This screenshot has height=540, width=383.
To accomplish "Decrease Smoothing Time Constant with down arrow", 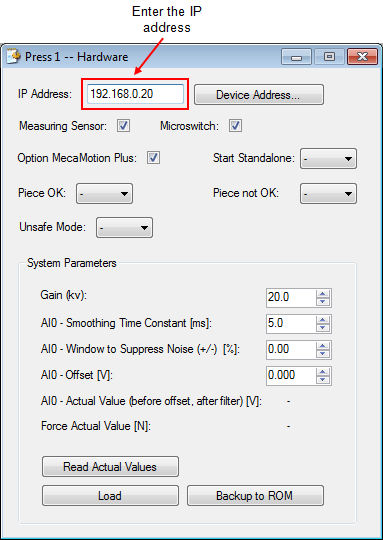I will pyautogui.click(x=323, y=328).
